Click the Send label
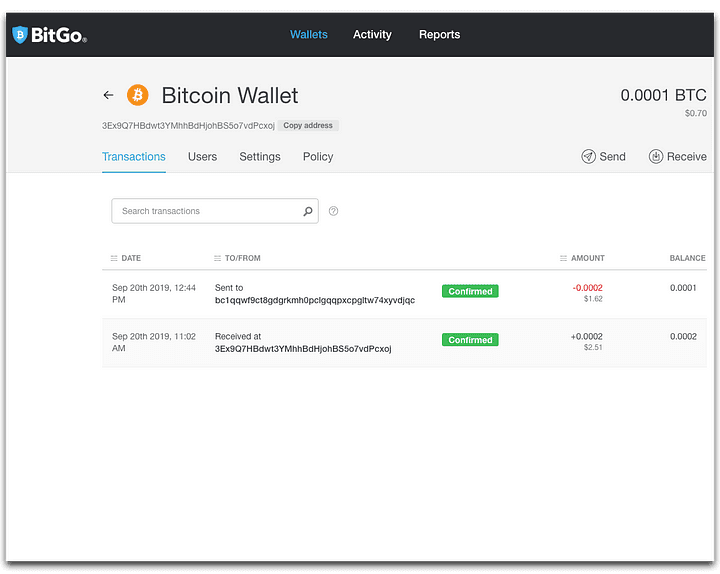This screenshot has height=574, width=720. (x=612, y=157)
